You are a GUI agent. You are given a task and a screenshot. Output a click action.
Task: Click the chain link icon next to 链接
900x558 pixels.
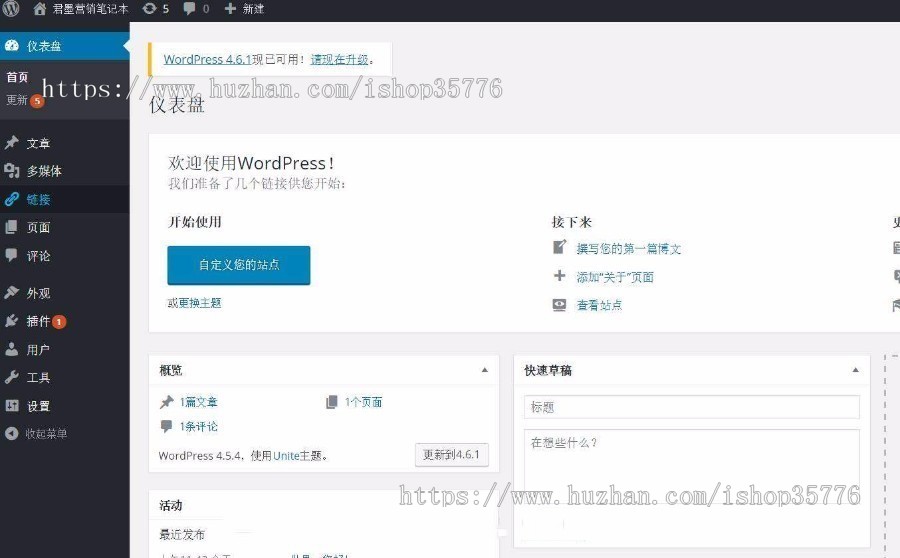(12, 199)
